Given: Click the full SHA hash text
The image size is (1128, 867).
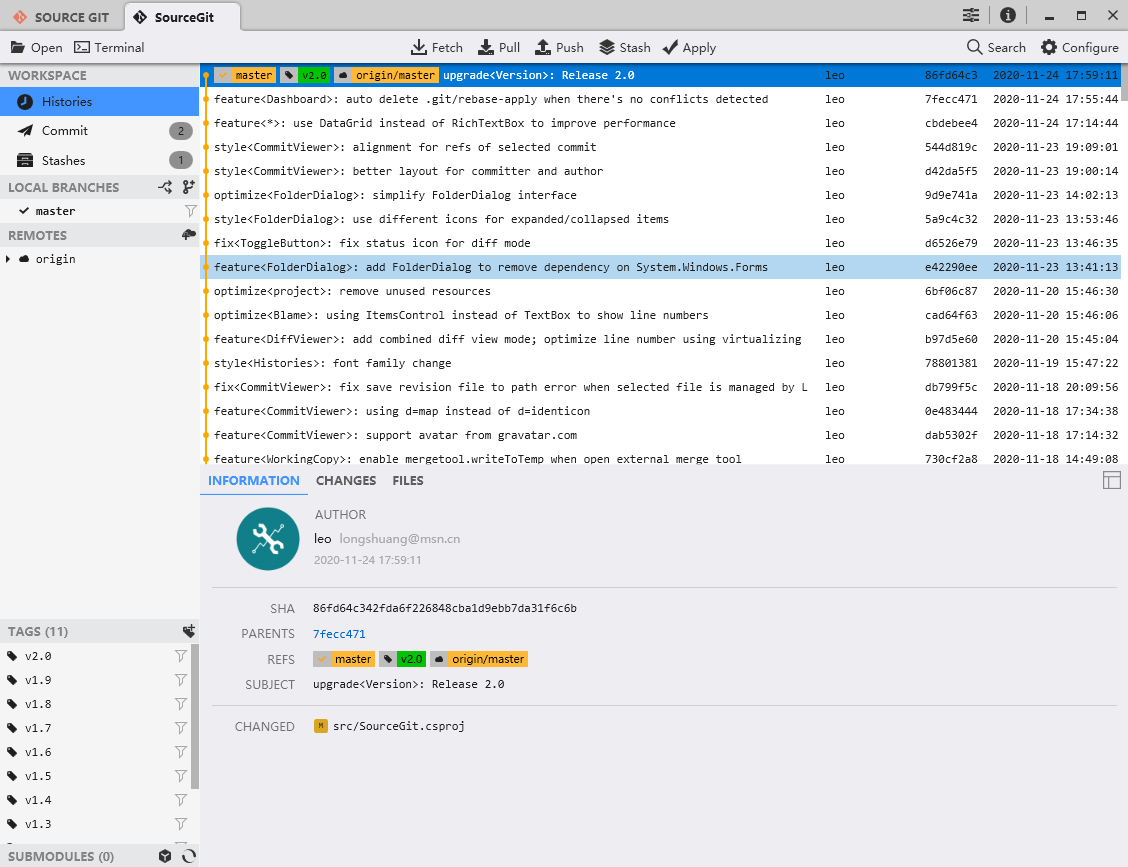Looking at the screenshot, I should pyautogui.click(x=445, y=608).
